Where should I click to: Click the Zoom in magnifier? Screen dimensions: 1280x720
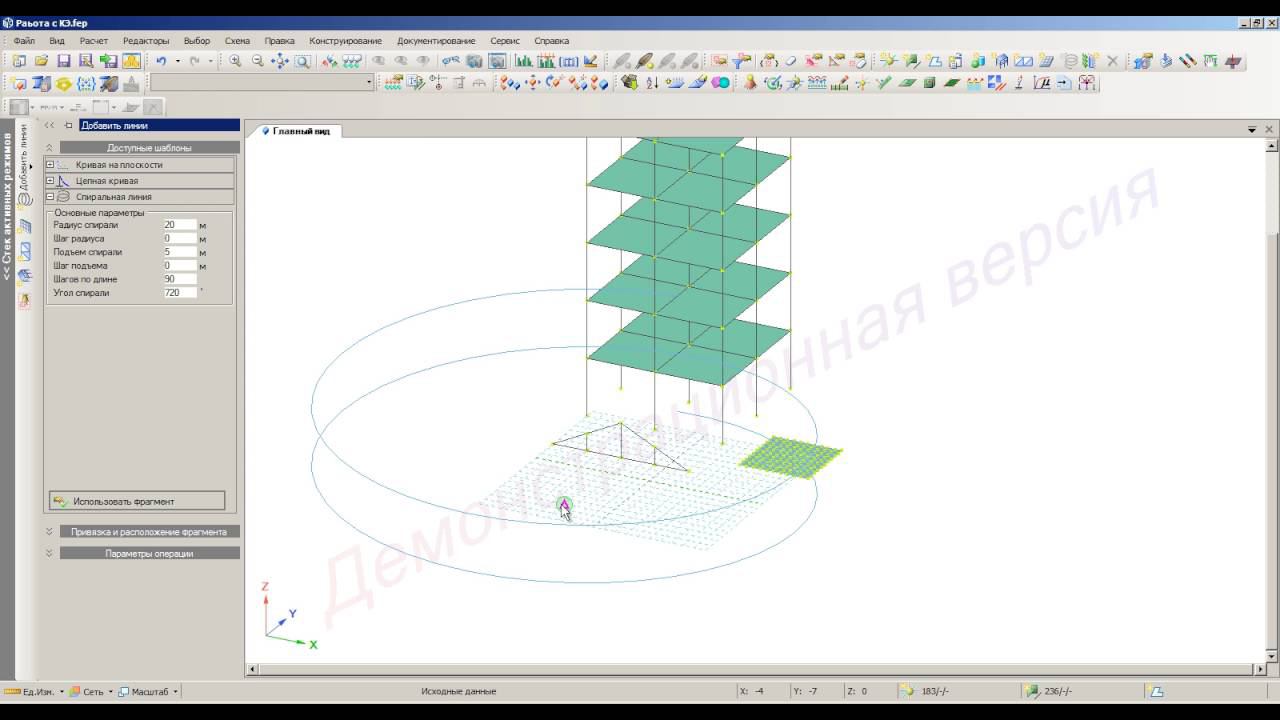tap(235, 61)
